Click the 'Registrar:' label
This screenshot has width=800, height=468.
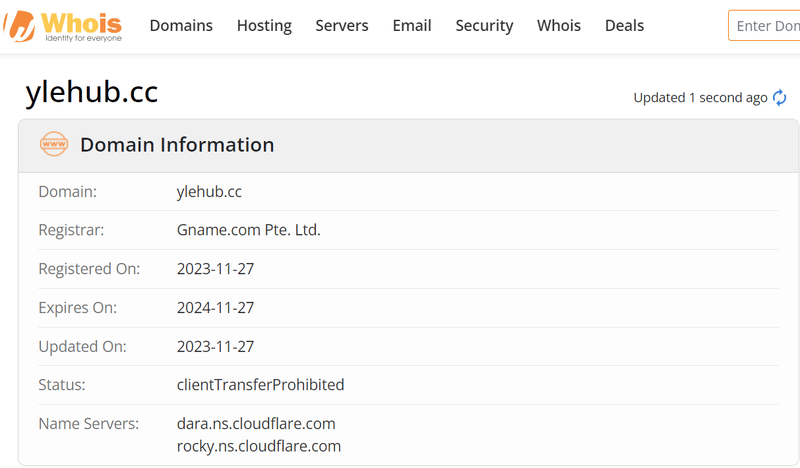point(71,230)
